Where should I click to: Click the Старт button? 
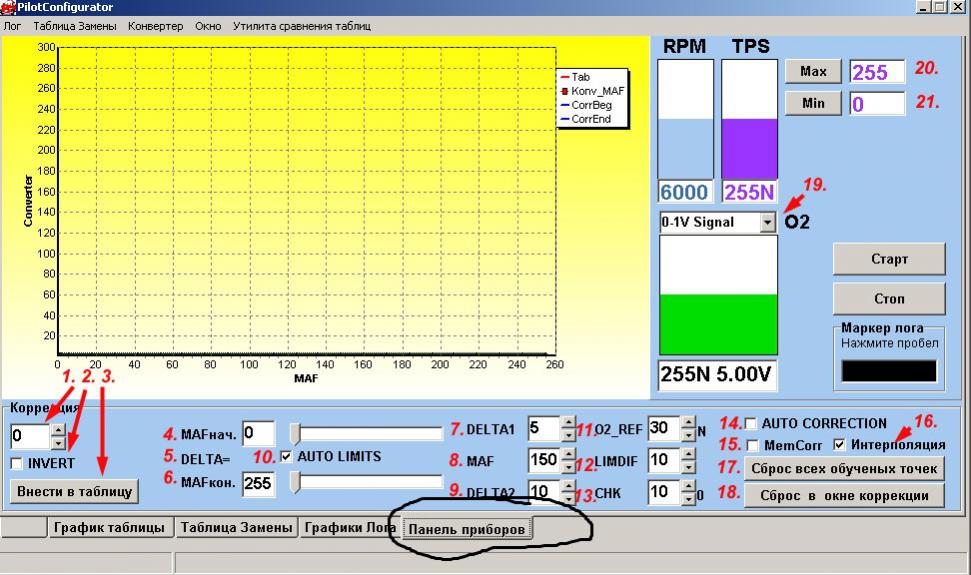coord(889,259)
